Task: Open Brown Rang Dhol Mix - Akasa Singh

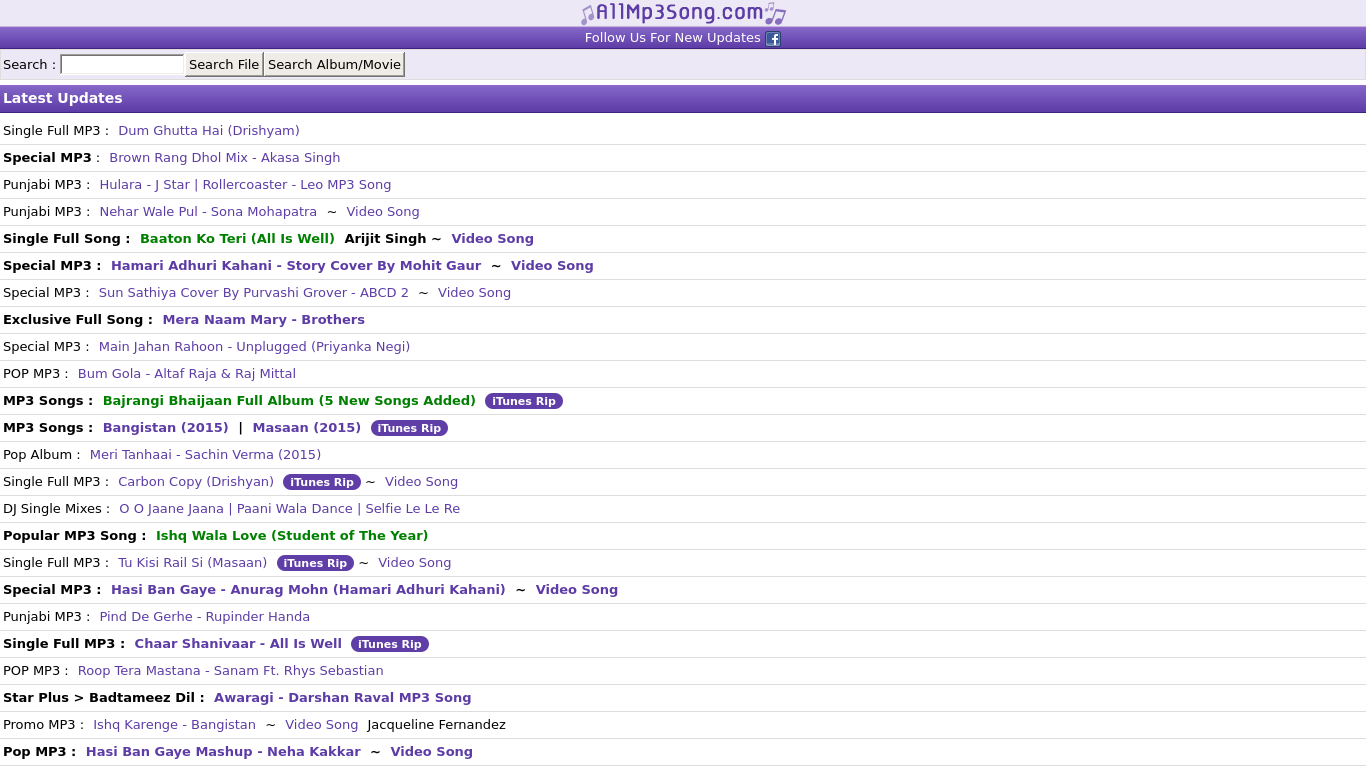Action: pos(225,158)
